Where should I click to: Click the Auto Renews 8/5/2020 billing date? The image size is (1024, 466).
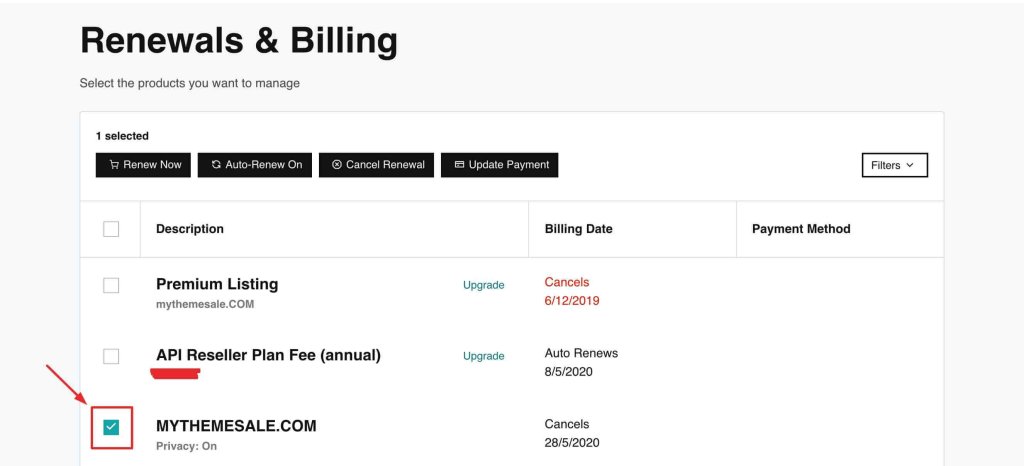tap(581, 362)
